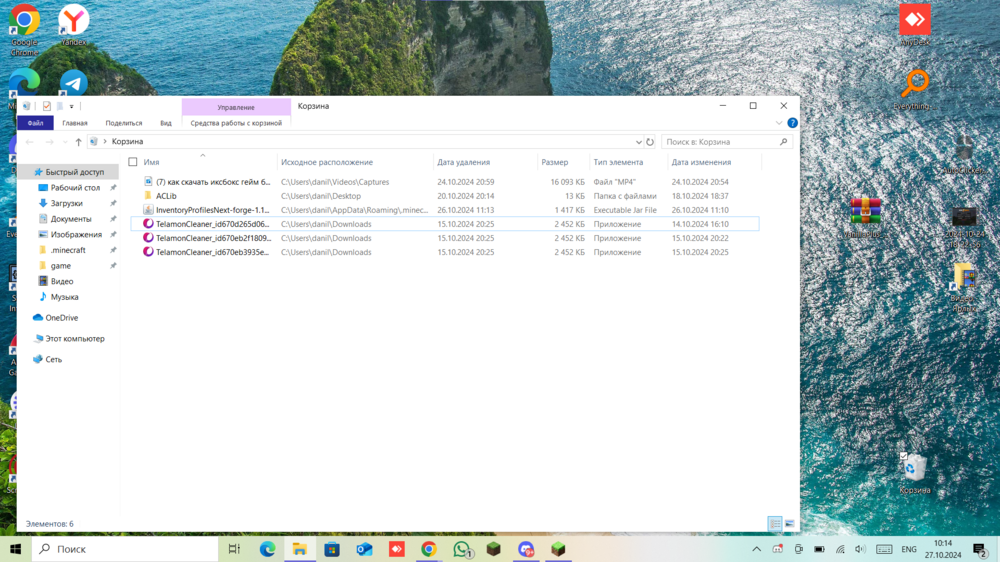Open the recent locations dropdown arrow

tap(65, 142)
